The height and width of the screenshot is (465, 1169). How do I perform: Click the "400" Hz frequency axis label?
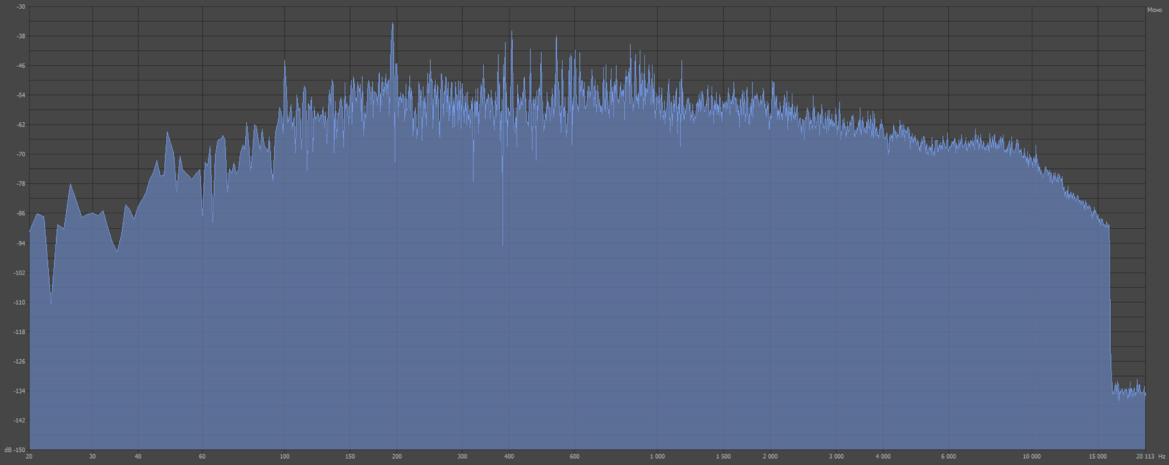point(509,455)
